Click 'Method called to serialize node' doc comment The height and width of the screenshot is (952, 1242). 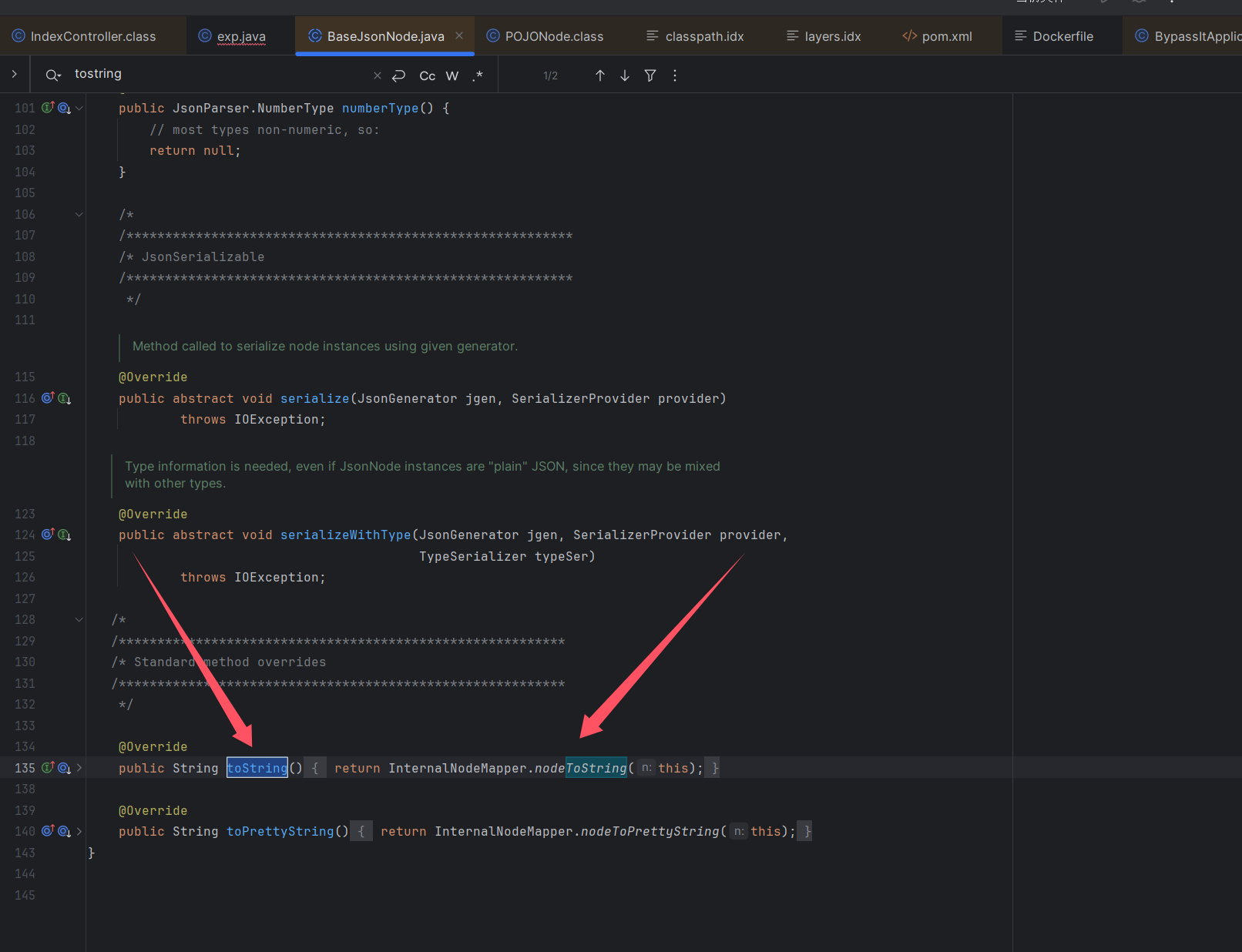324,346
